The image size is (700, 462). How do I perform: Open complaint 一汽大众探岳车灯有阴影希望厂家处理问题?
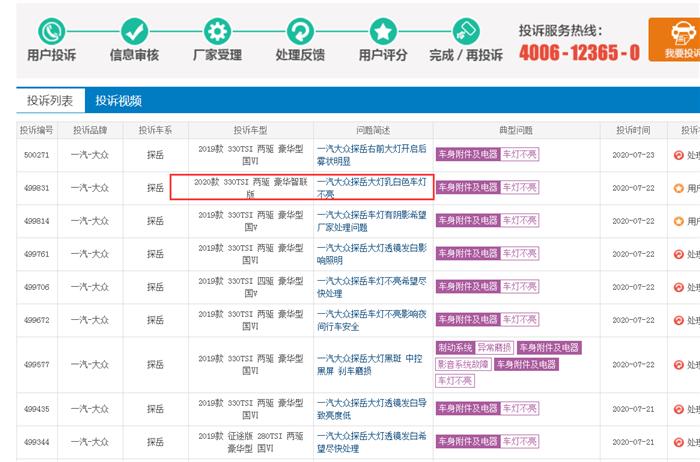coord(371,221)
